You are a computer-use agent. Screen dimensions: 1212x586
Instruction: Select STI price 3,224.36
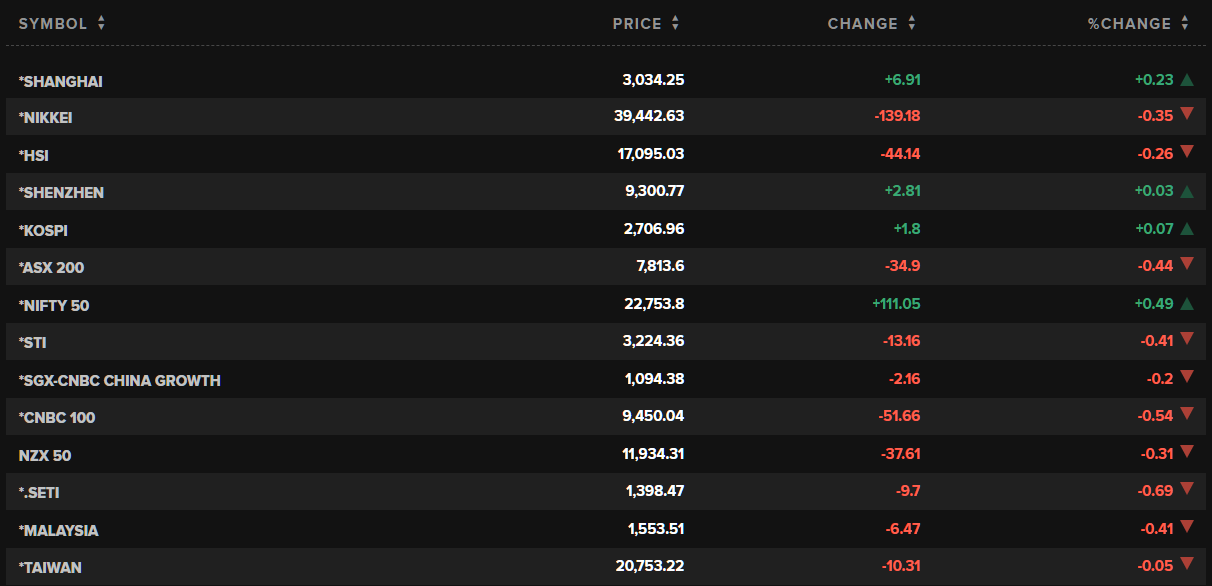point(654,341)
